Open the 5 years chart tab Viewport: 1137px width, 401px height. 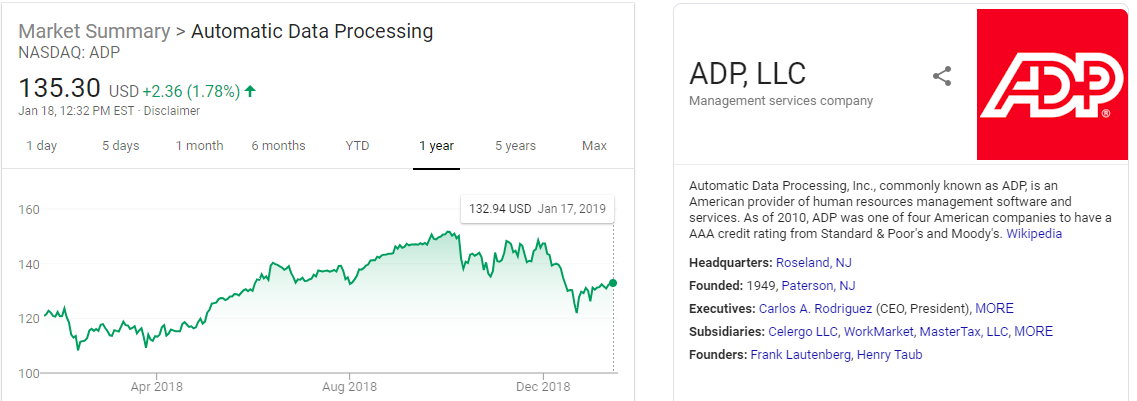pyautogui.click(x=515, y=146)
